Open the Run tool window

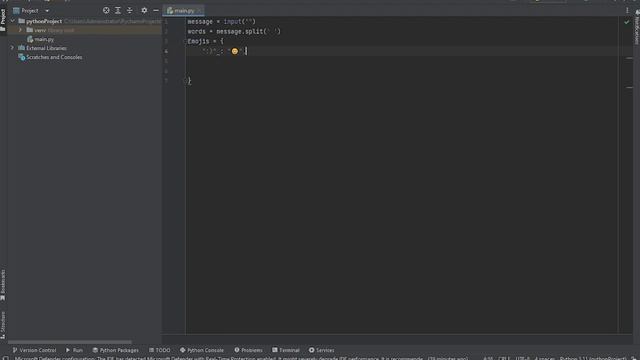(x=74, y=350)
